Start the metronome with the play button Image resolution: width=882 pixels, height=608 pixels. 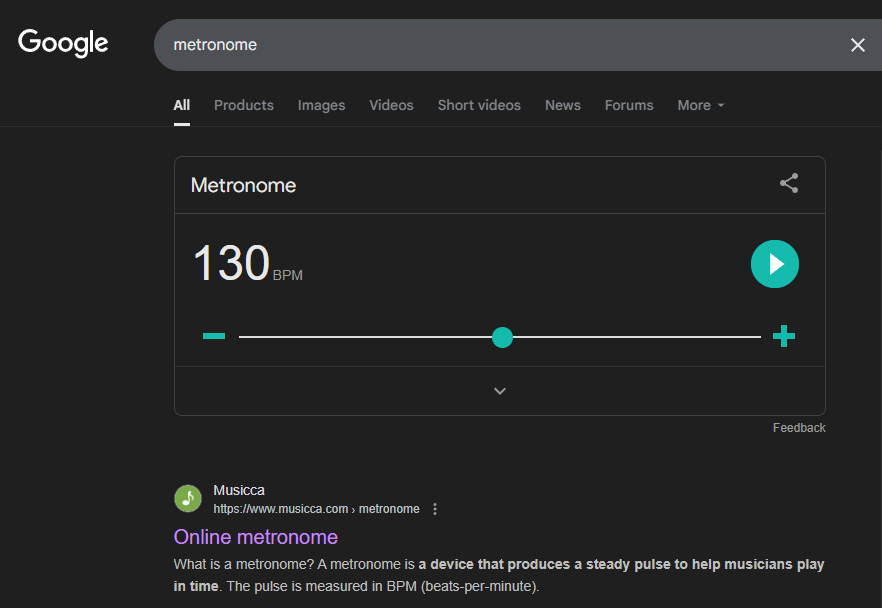tap(775, 264)
